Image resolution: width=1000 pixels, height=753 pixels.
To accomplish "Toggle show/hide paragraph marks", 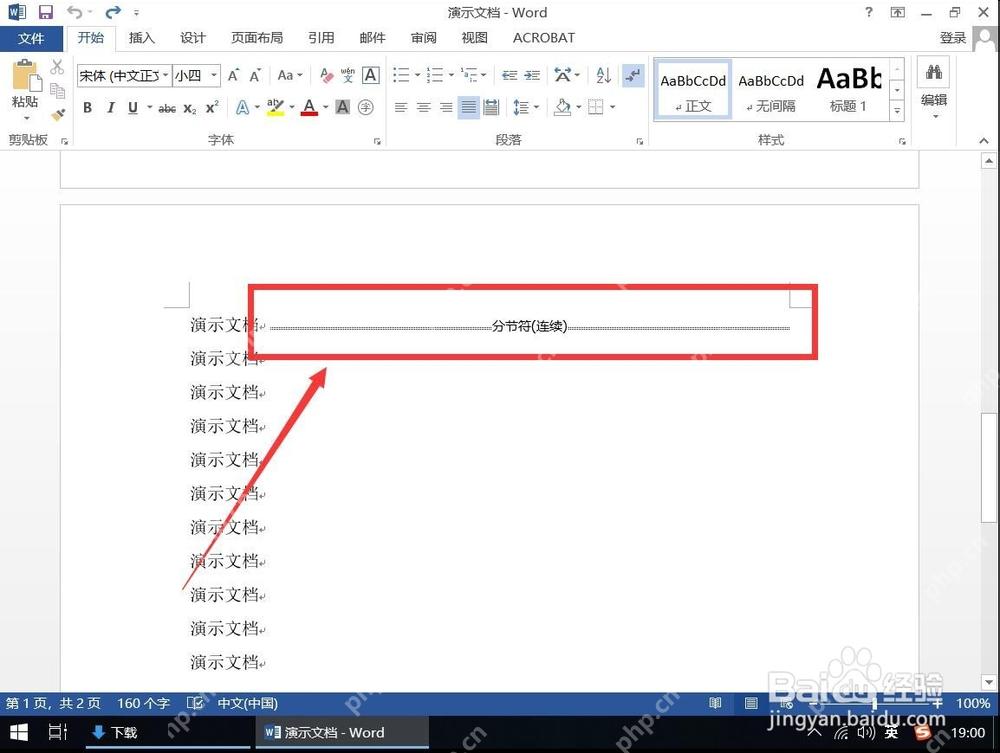I will pyautogui.click(x=633, y=75).
